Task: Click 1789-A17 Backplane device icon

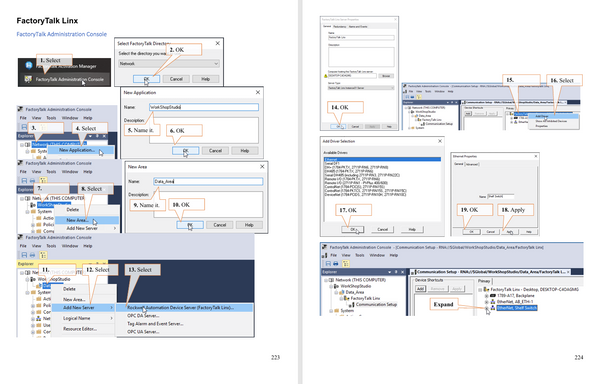Action: (493, 296)
